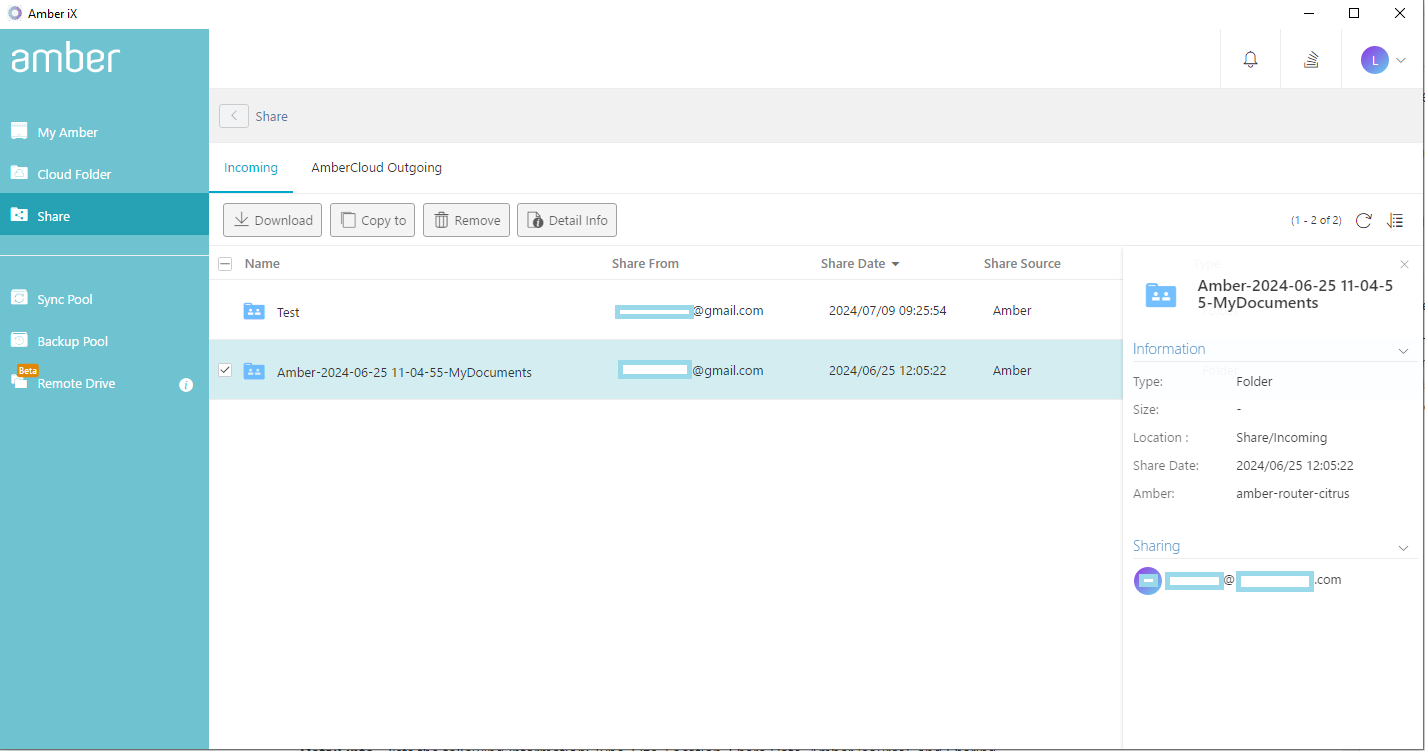Click the Share/Incoming location value
Screen dimensions: 1425x751
pyautogui.click(x=1281, y=438)
